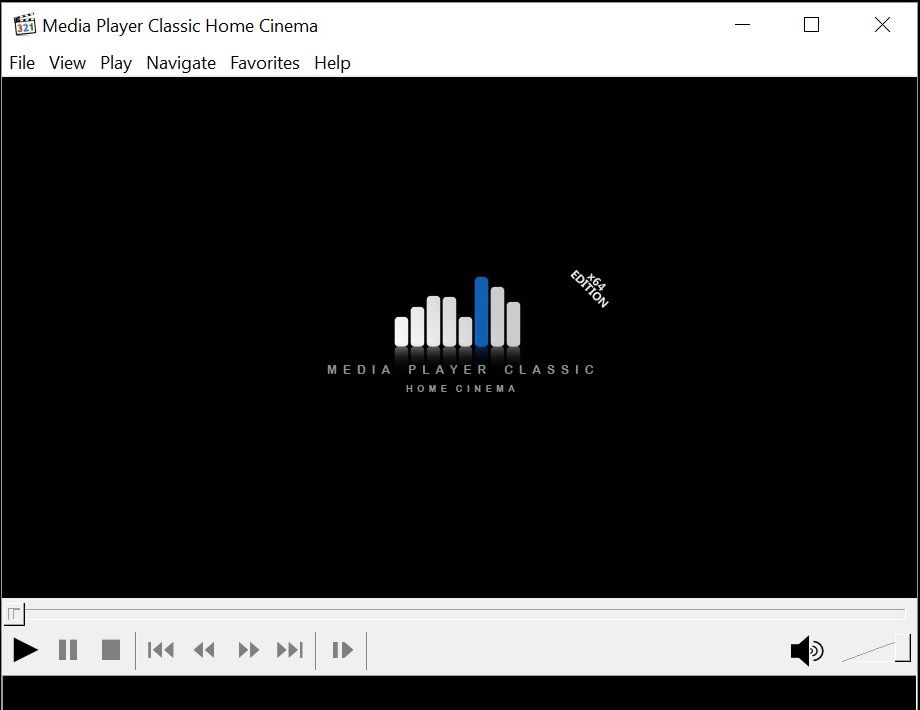Start playback with the Play button

[25, 650]
